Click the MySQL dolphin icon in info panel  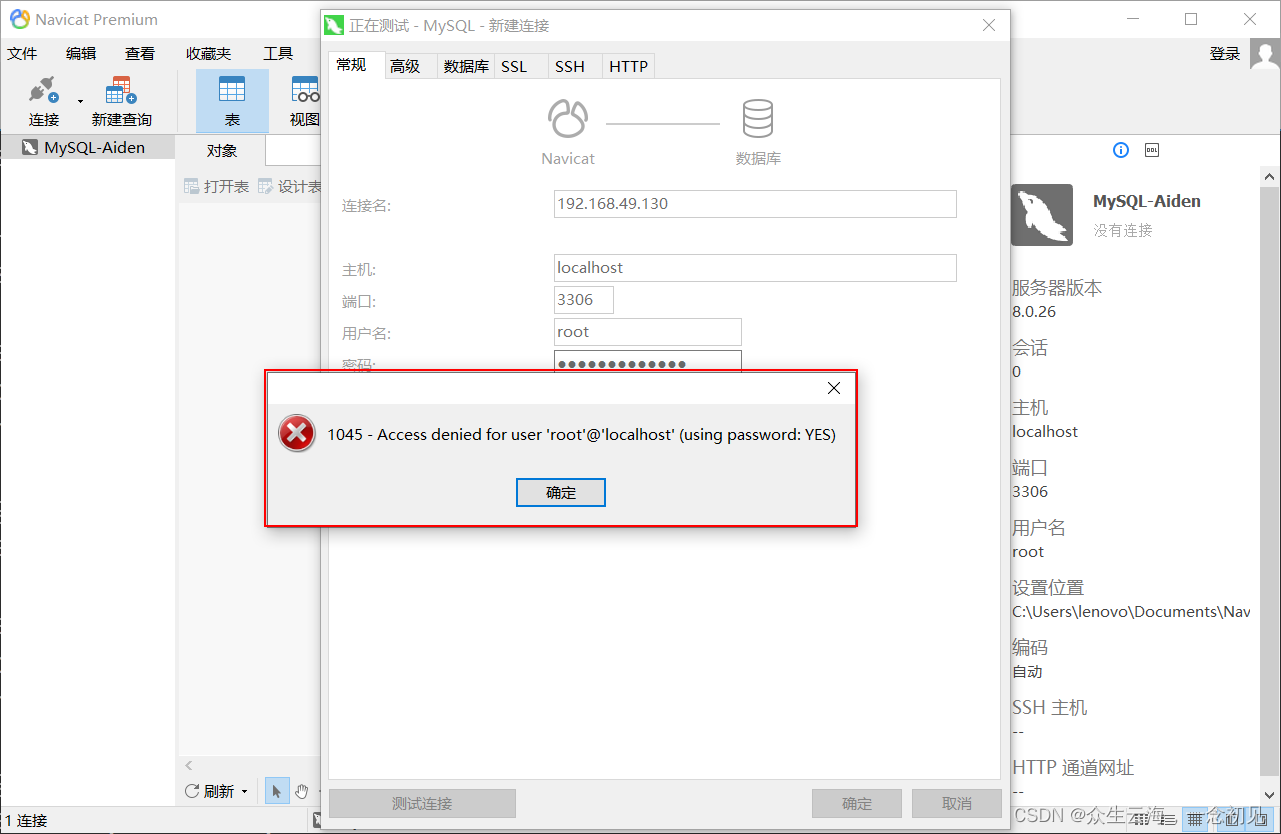[x=1042, y=215]
